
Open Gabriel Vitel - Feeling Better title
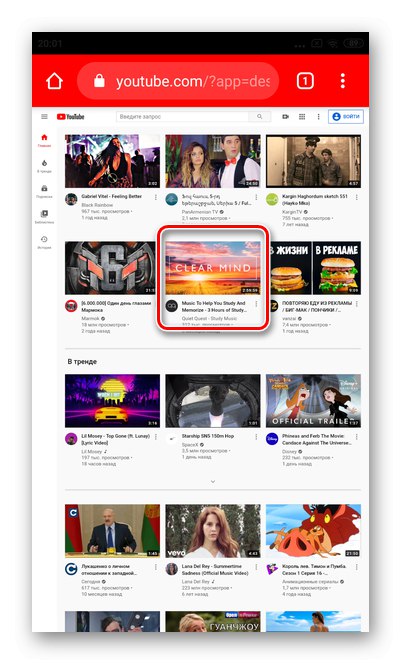pyautogui.click(x=112, y=196)
